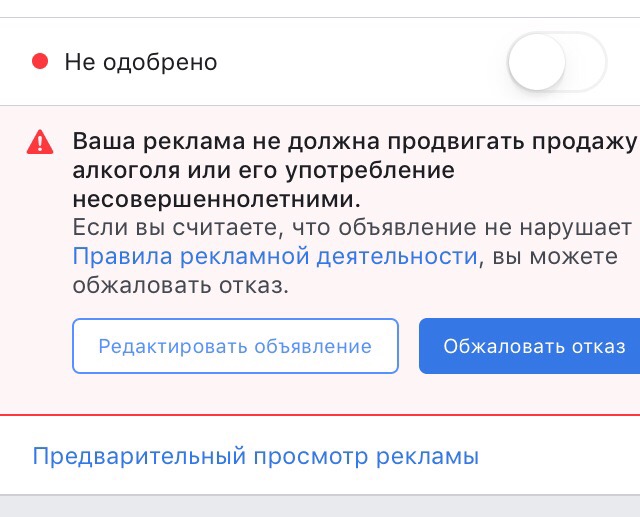Edit the ad using the outlined button

(x=236, y=346)
